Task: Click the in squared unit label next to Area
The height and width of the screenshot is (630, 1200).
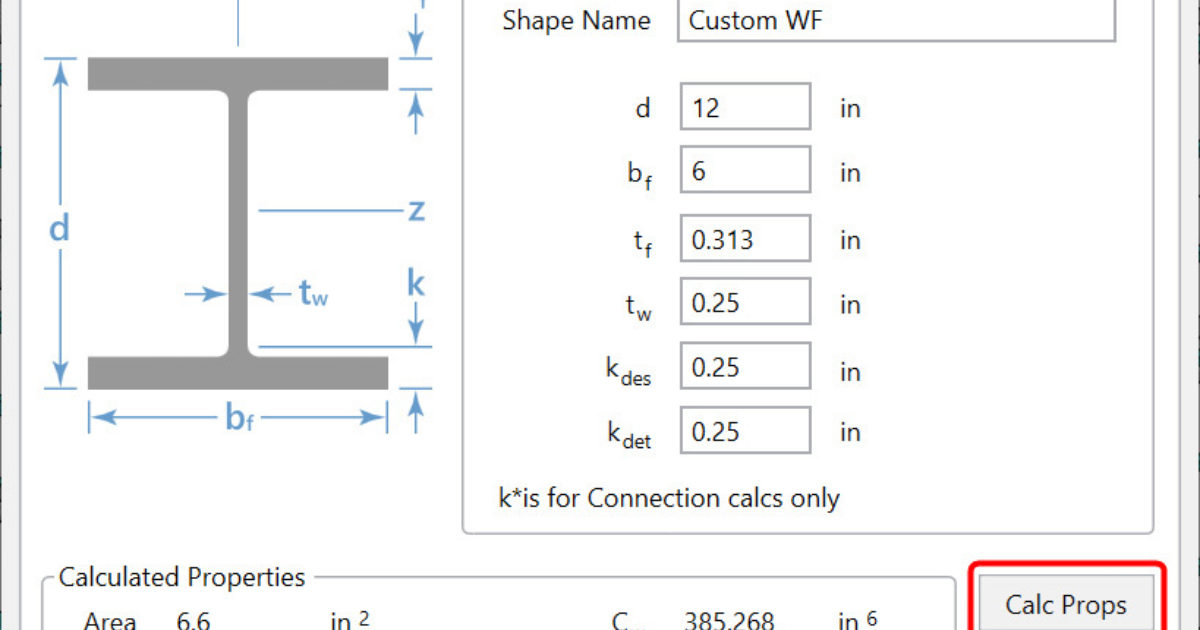Action: 348,620
